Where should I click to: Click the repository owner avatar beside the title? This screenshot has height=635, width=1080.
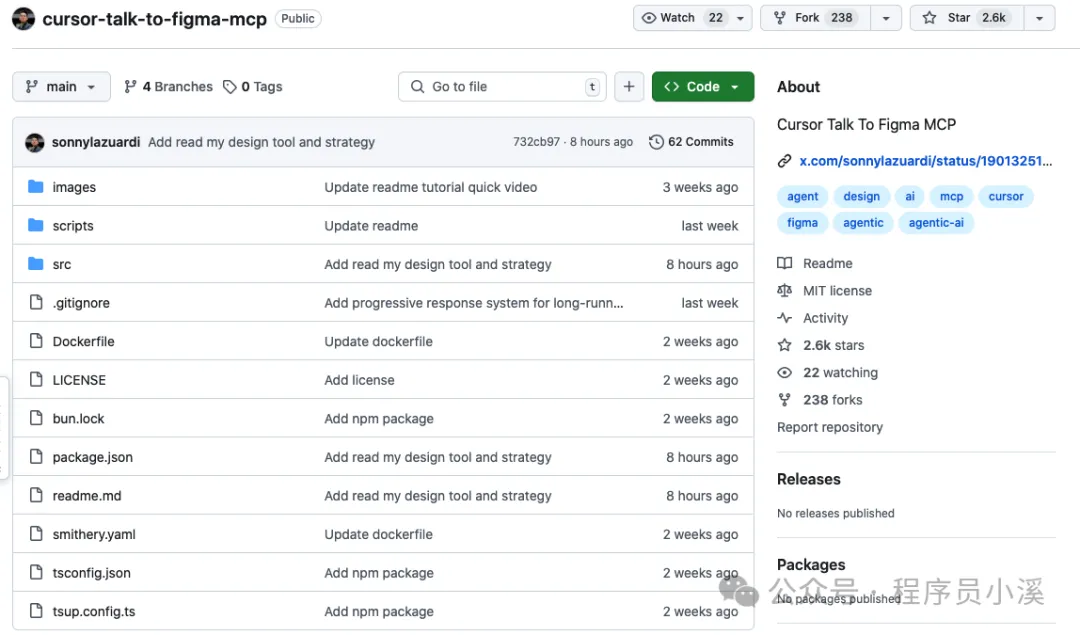(23, 19)
